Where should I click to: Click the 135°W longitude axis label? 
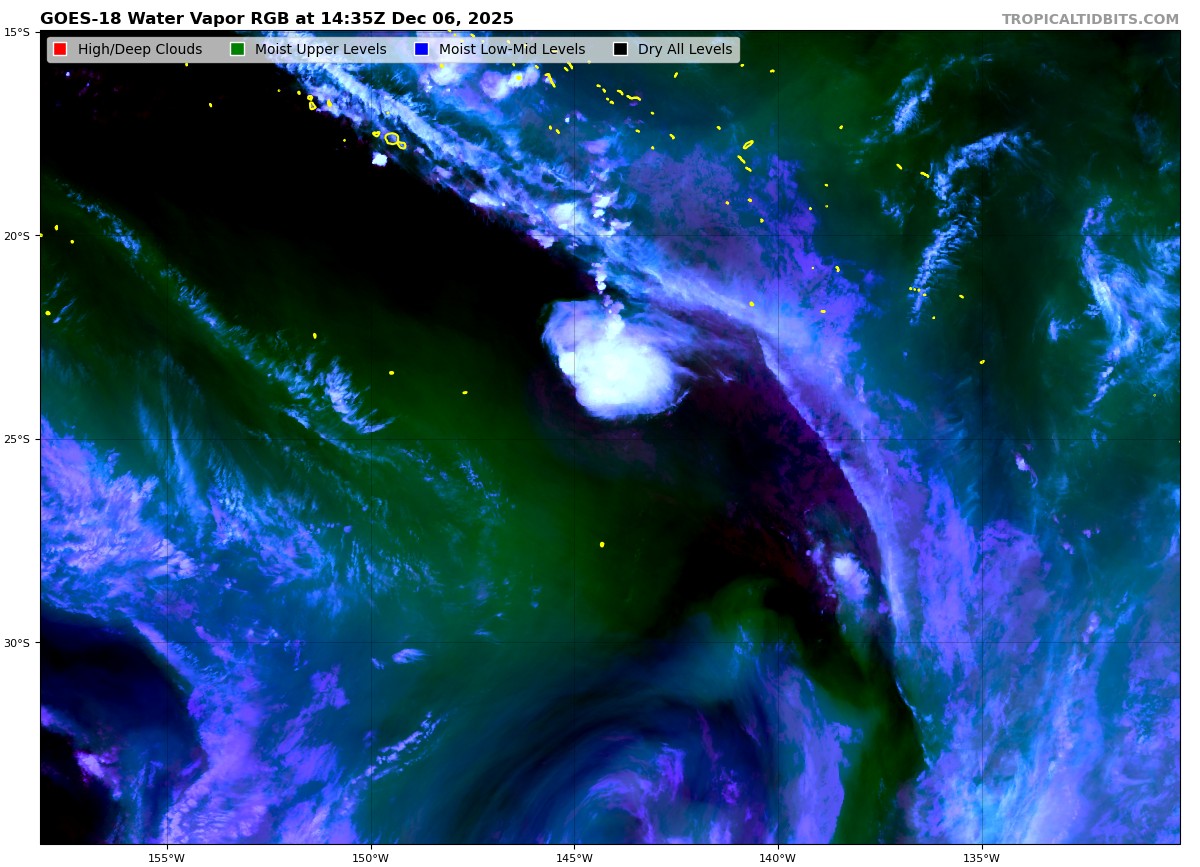[x=981, y=857]
